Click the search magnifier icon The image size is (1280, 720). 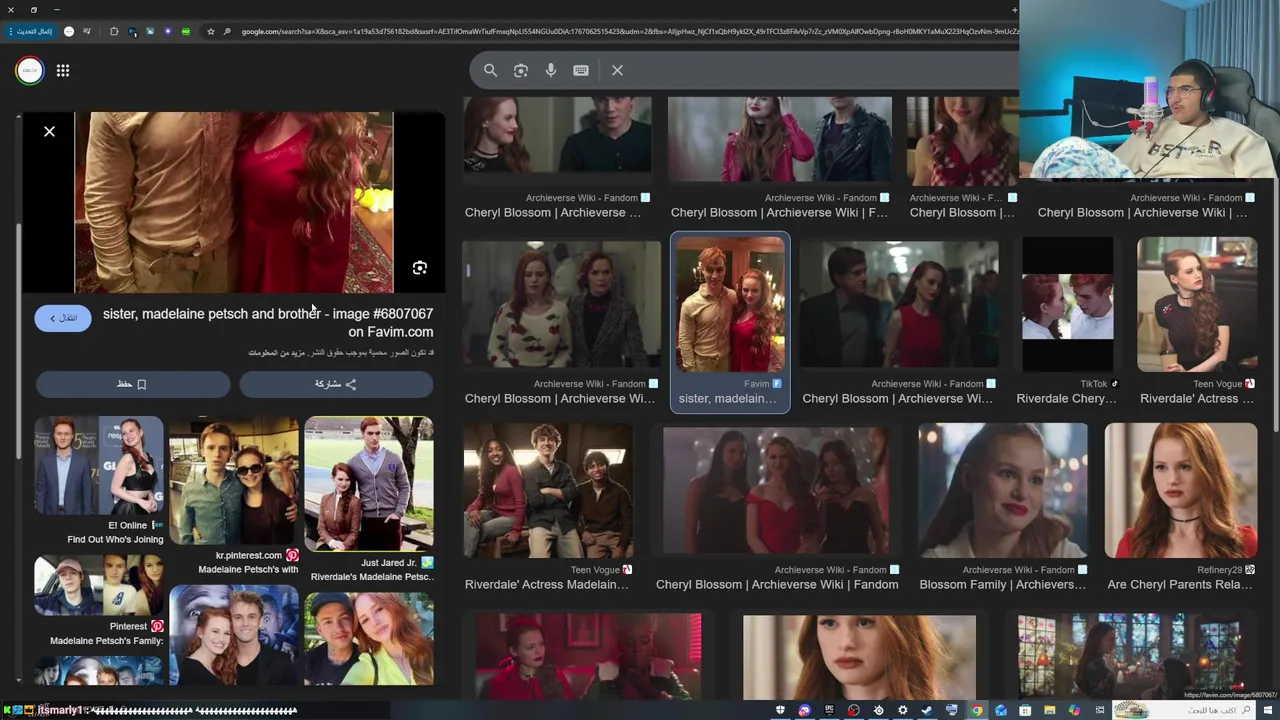[490, 70]
